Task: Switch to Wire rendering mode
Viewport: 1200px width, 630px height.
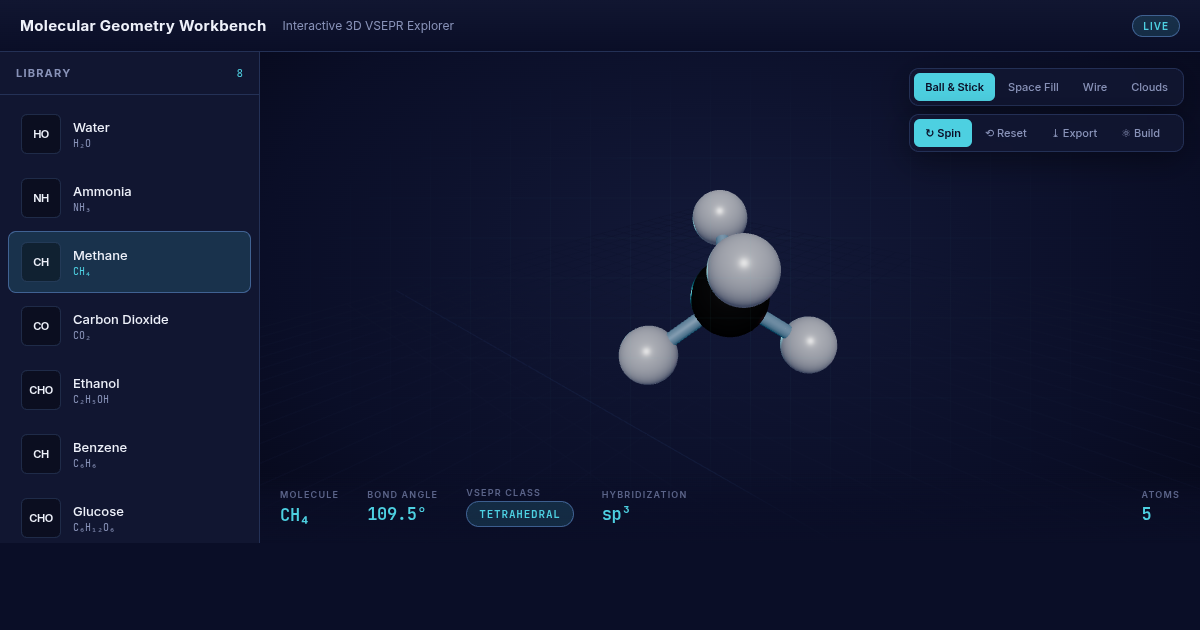Action: [1095, 87]
